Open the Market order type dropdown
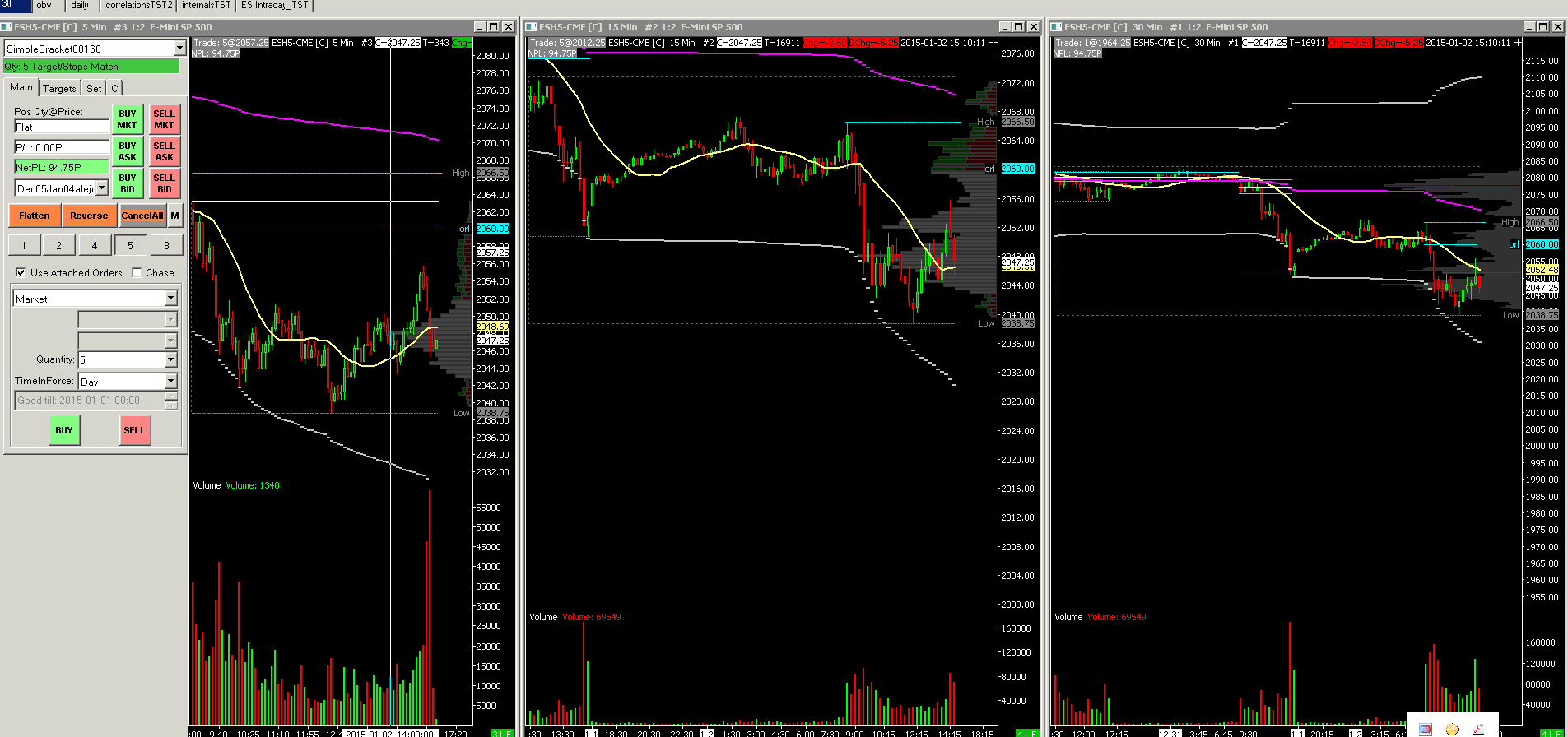 171,299
